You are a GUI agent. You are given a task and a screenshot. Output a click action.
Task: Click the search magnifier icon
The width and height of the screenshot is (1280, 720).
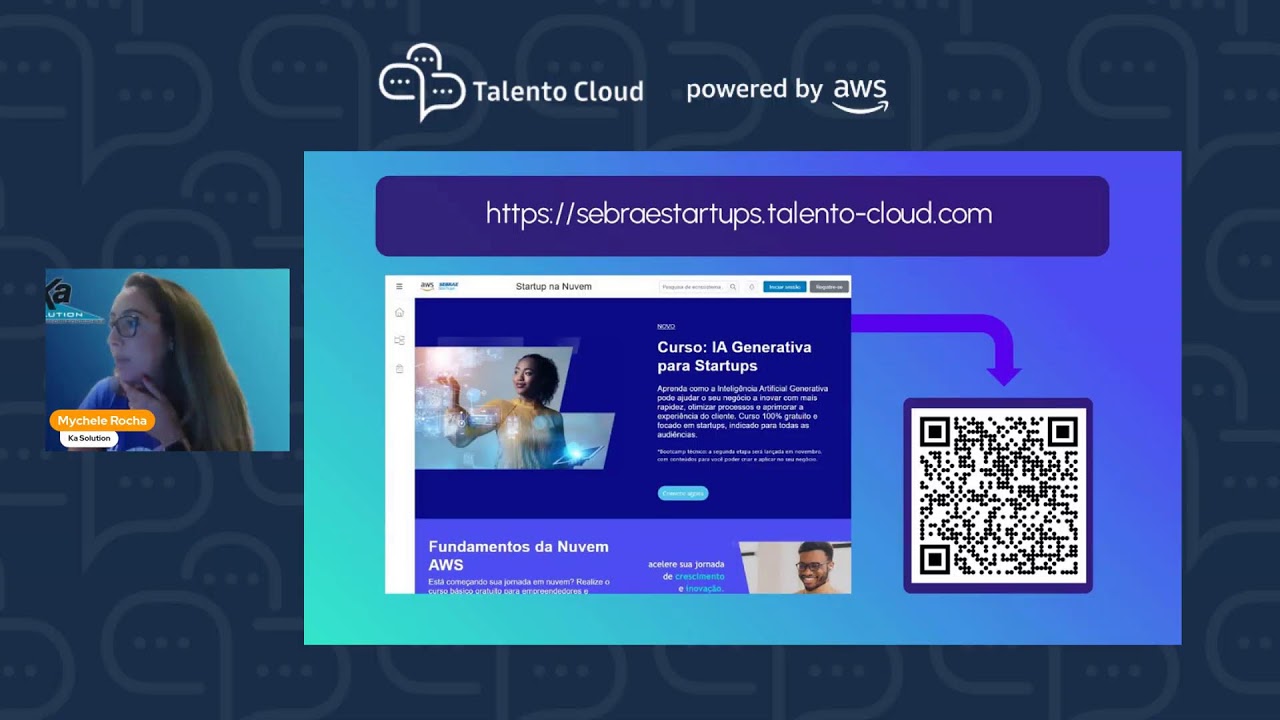coord(733,287)
